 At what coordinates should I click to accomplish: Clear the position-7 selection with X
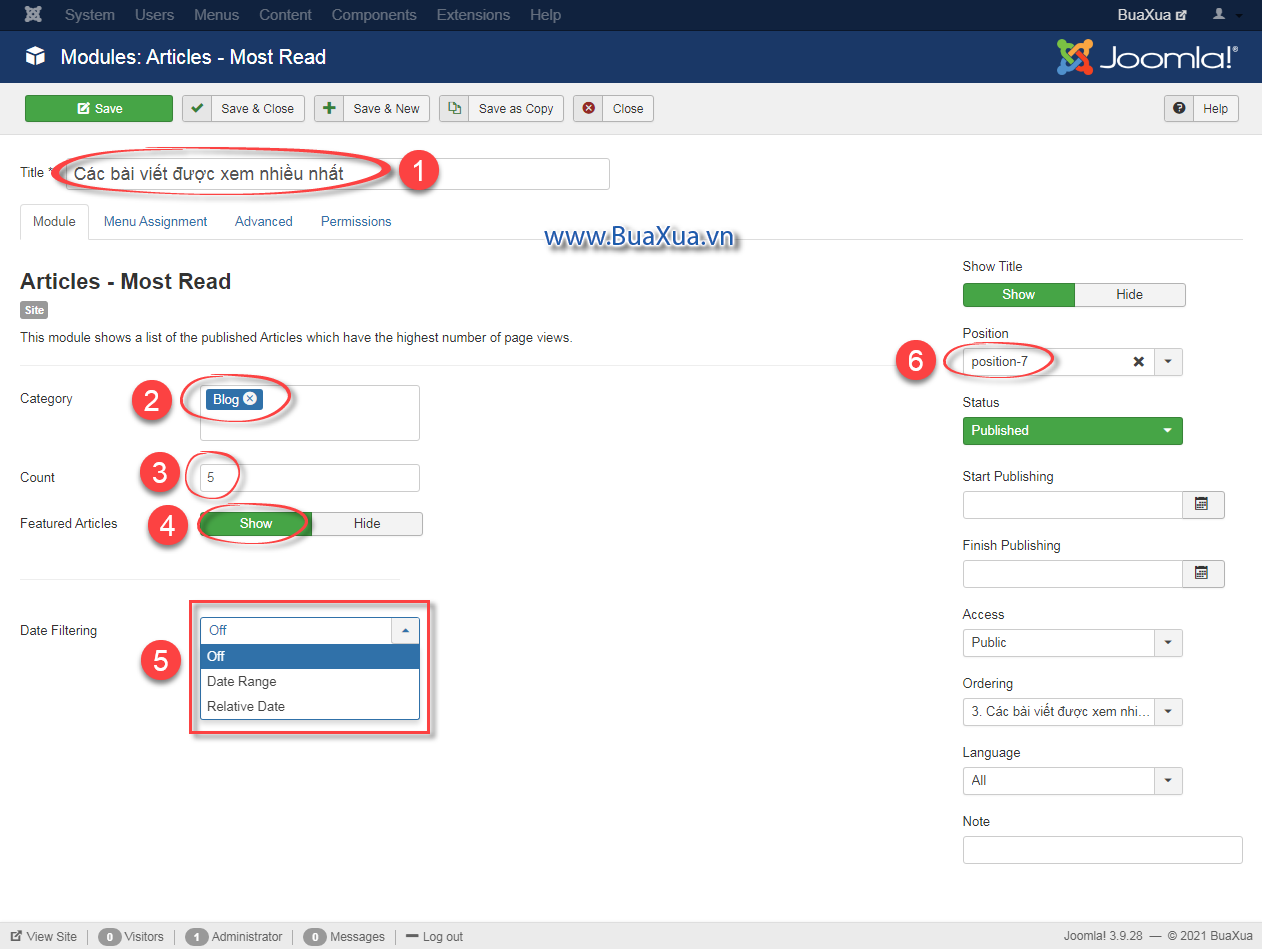[x=1138, y=361]
